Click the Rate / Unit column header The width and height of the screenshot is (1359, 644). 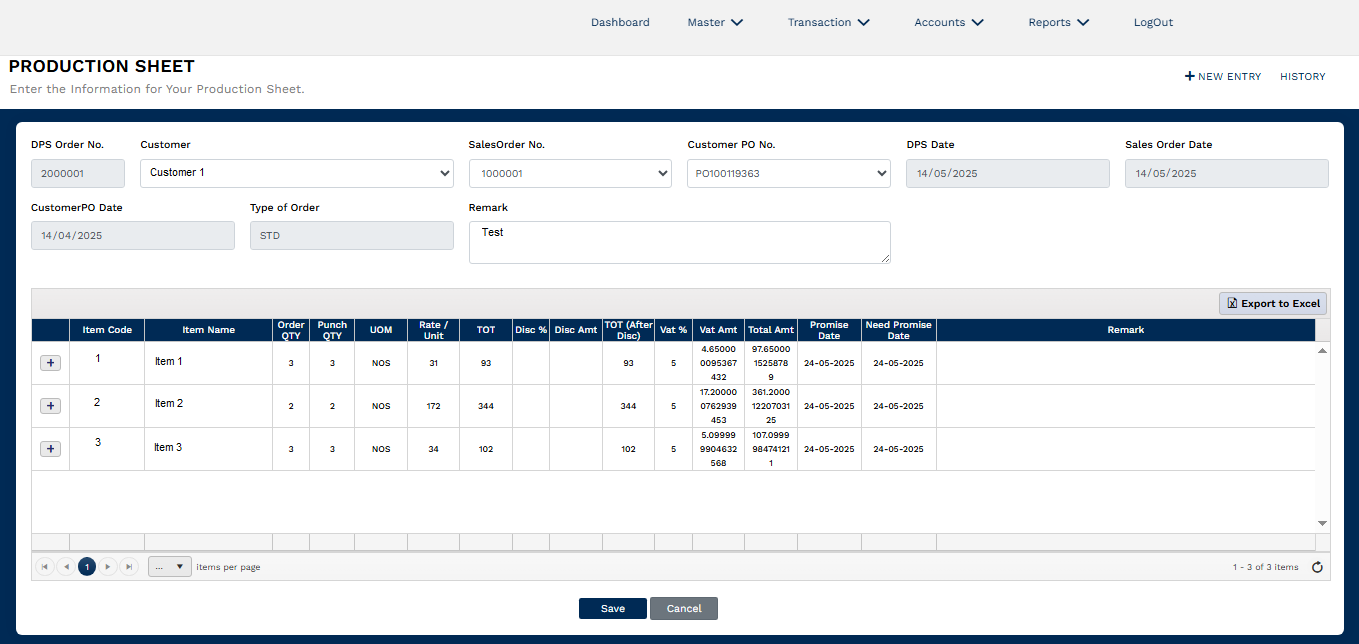(433, 330)
